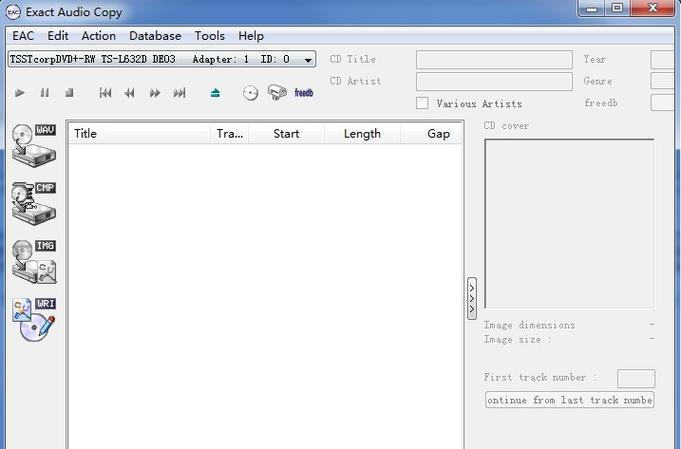
Task: Create CD image via IMG icon
Action: coord(34,261)
